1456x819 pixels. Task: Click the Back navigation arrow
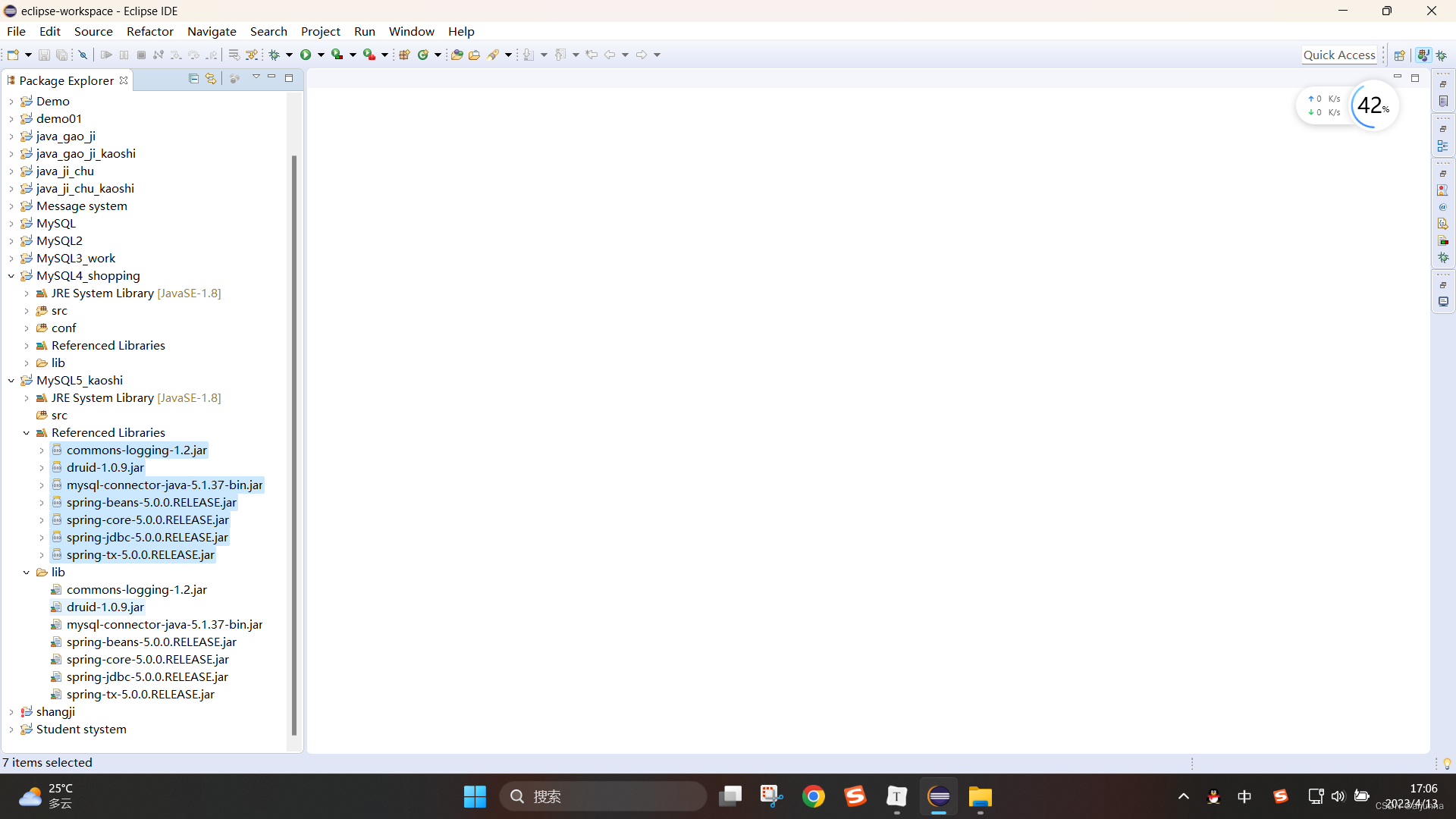click(610, 55)
